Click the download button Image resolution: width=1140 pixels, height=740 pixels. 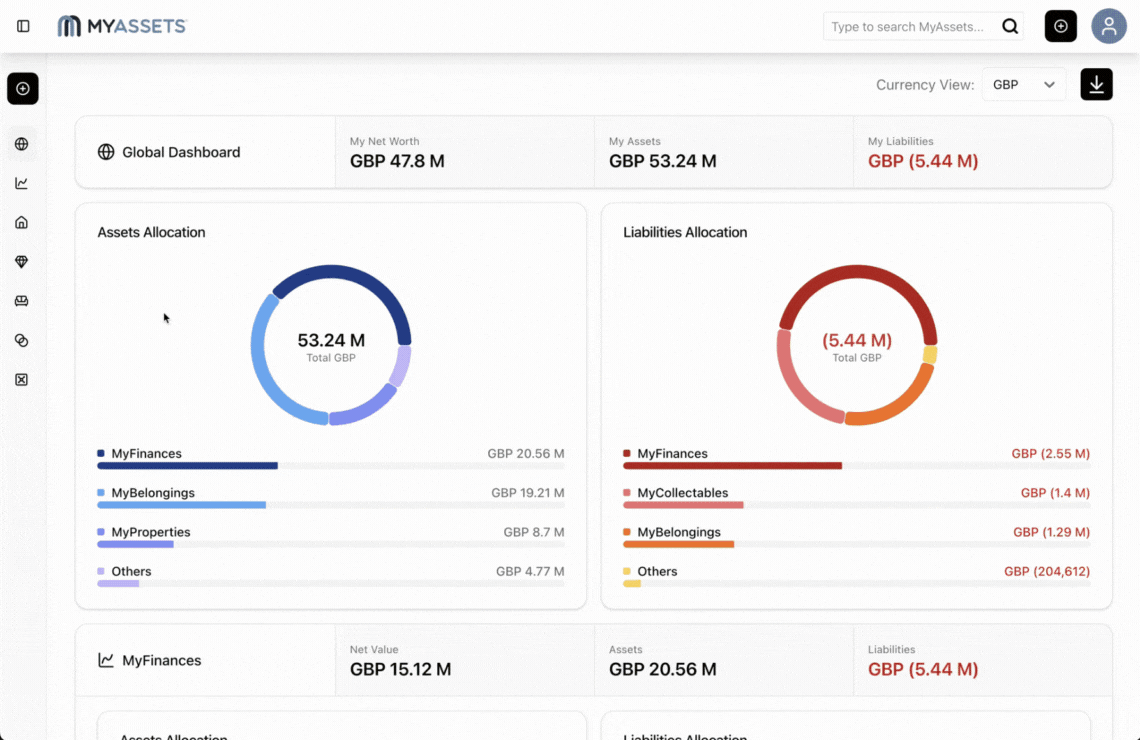[x=1096, y=85]
